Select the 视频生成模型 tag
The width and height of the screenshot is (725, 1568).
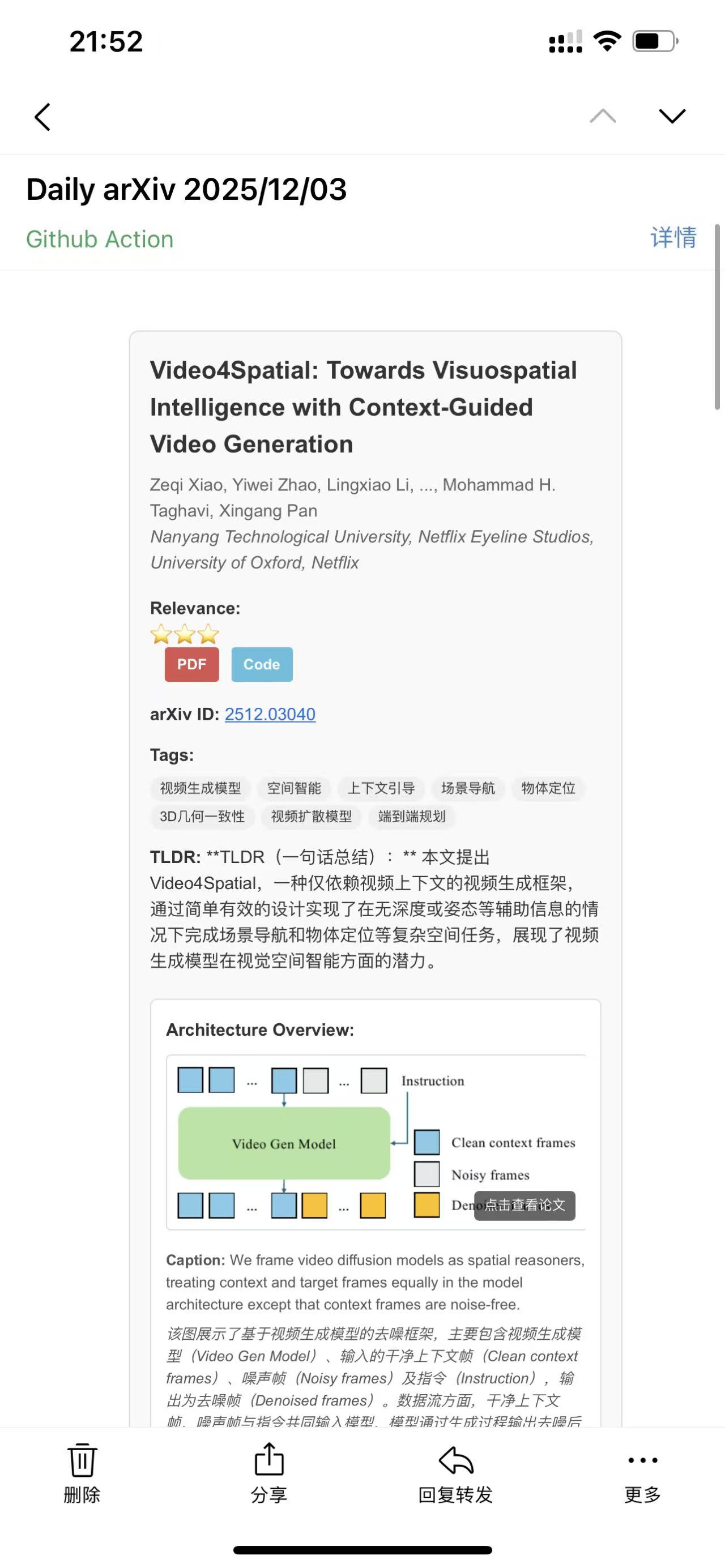tap(201, 788)
